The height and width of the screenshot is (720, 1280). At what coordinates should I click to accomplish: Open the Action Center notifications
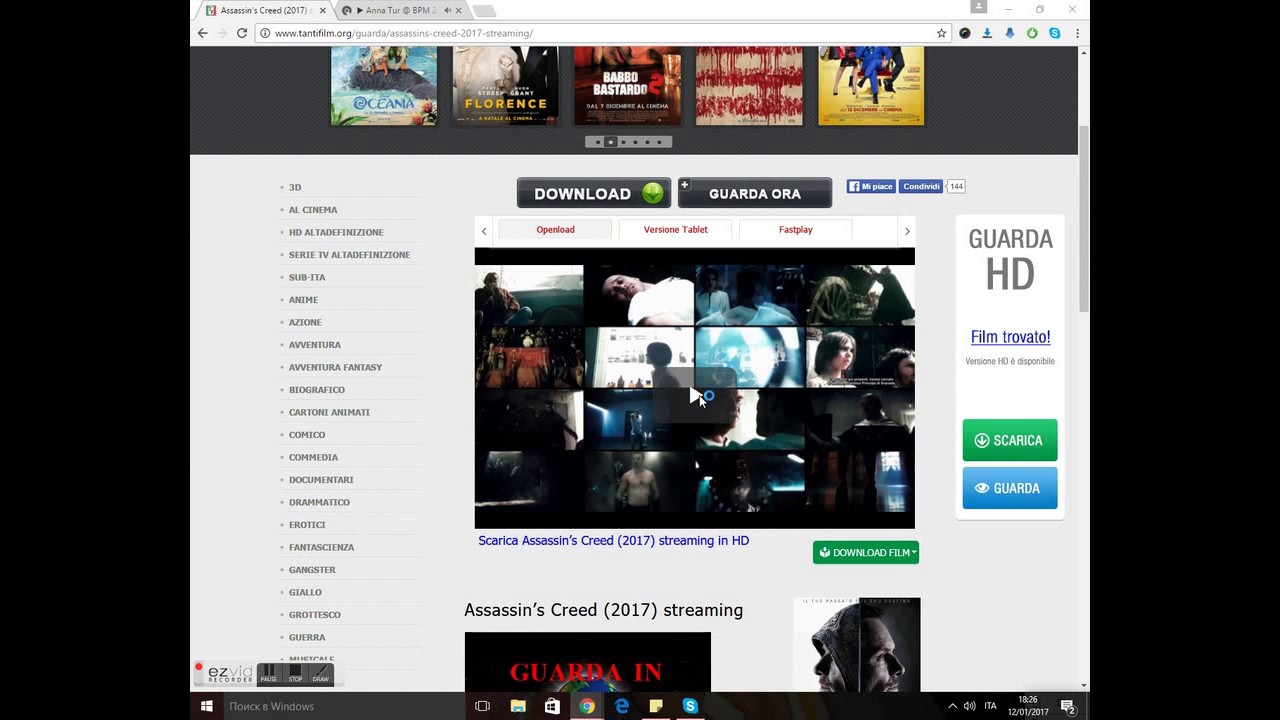[1068, 706]
